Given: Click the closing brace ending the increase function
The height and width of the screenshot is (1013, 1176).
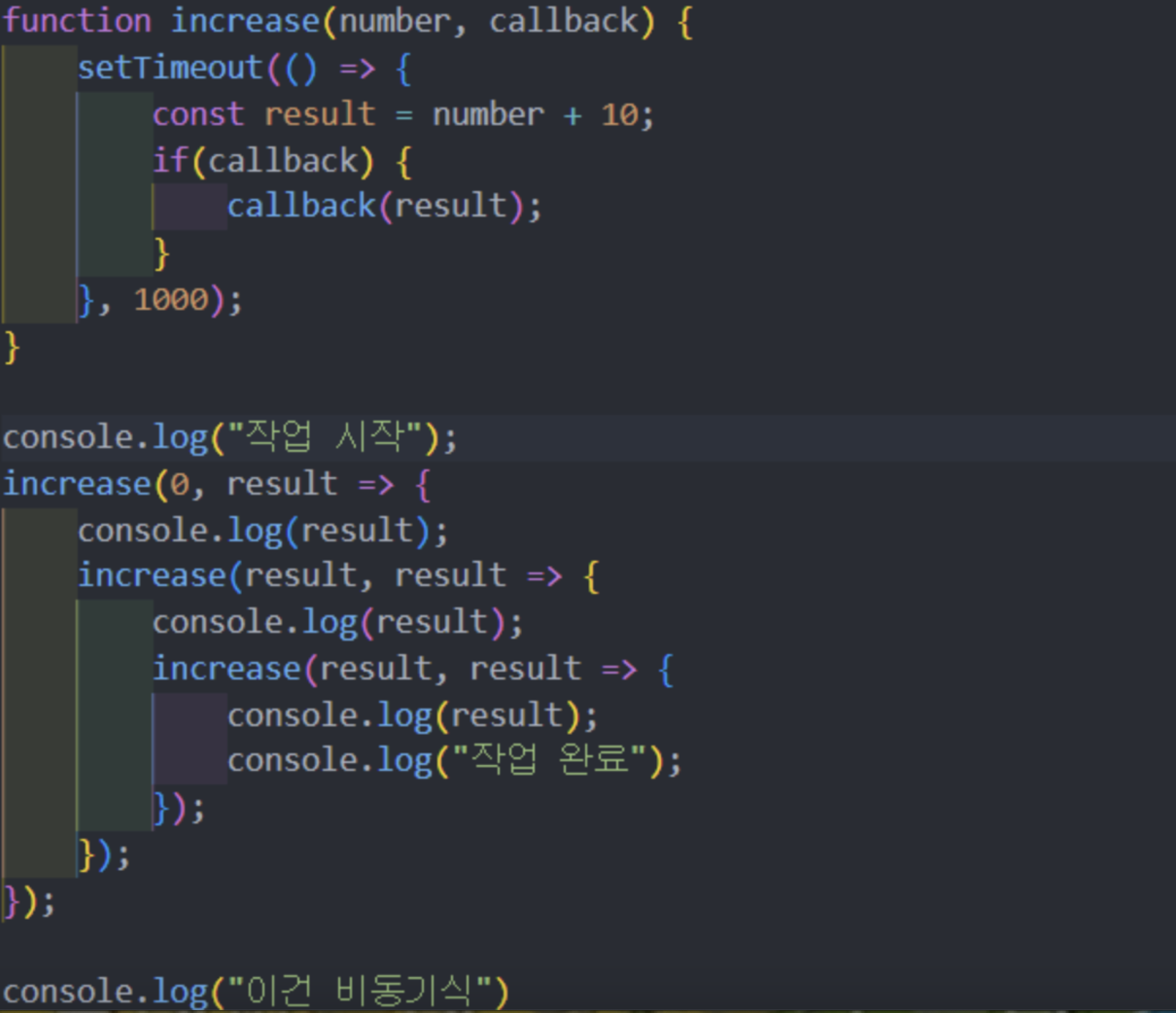Looking at the screenshot, I should (12, 347).
